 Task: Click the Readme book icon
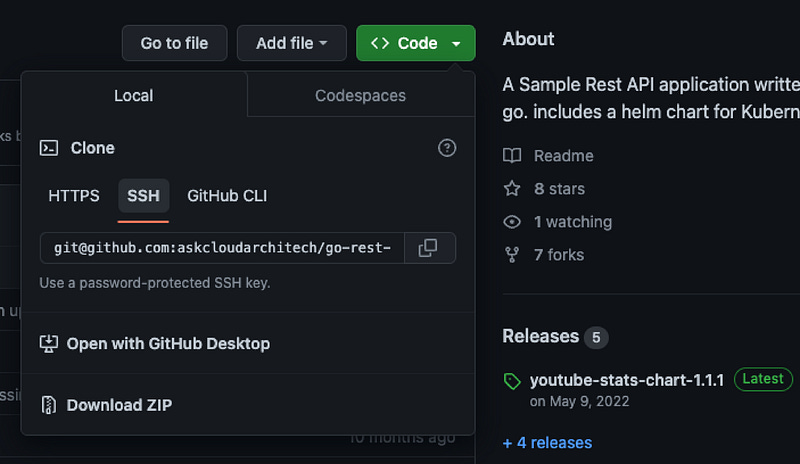pos(512,155)
